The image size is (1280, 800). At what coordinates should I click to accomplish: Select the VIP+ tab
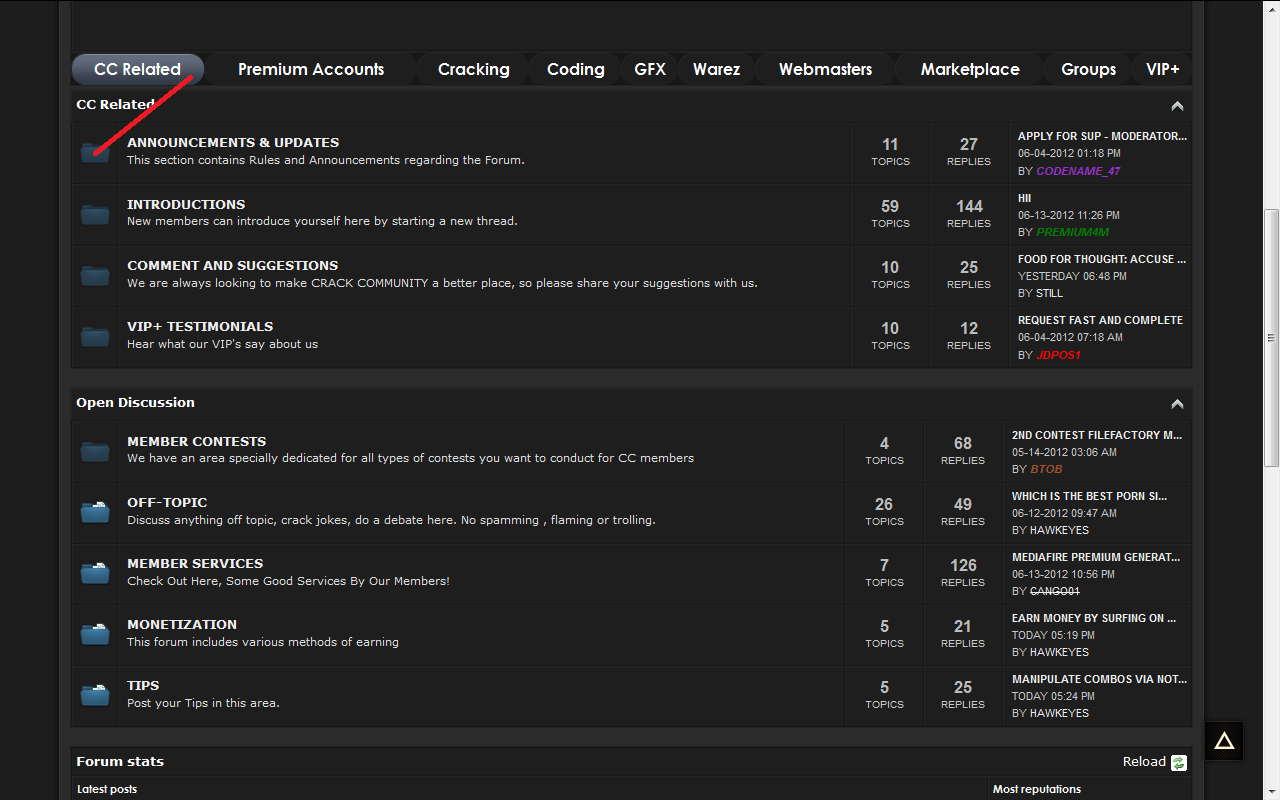click(1163, 69)
